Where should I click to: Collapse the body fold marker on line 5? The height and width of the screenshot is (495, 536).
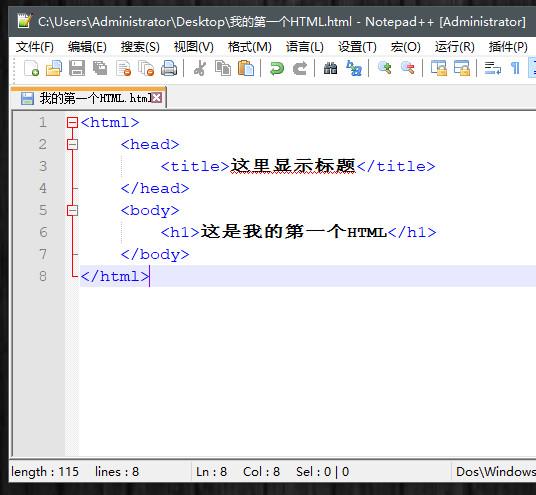click(72, 210)
